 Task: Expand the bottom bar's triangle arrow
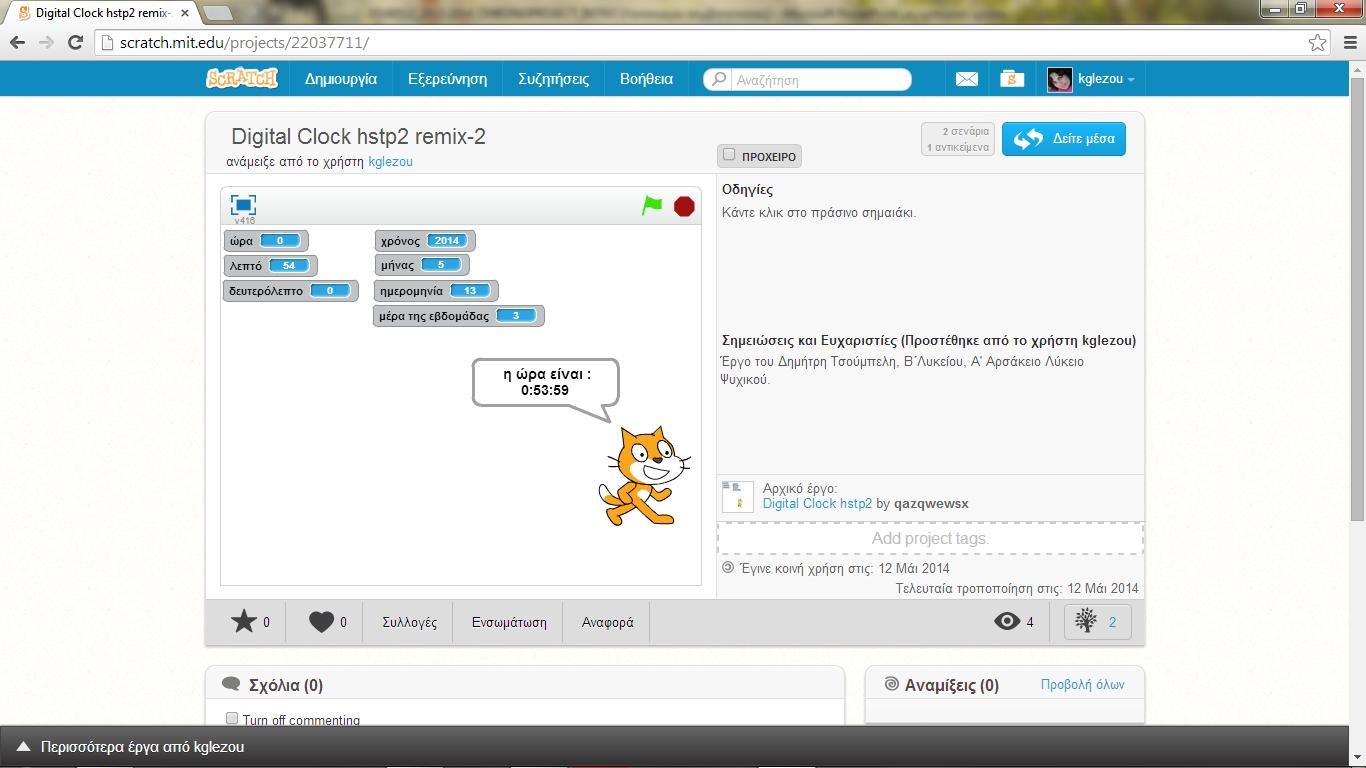[x=22, y=747]
